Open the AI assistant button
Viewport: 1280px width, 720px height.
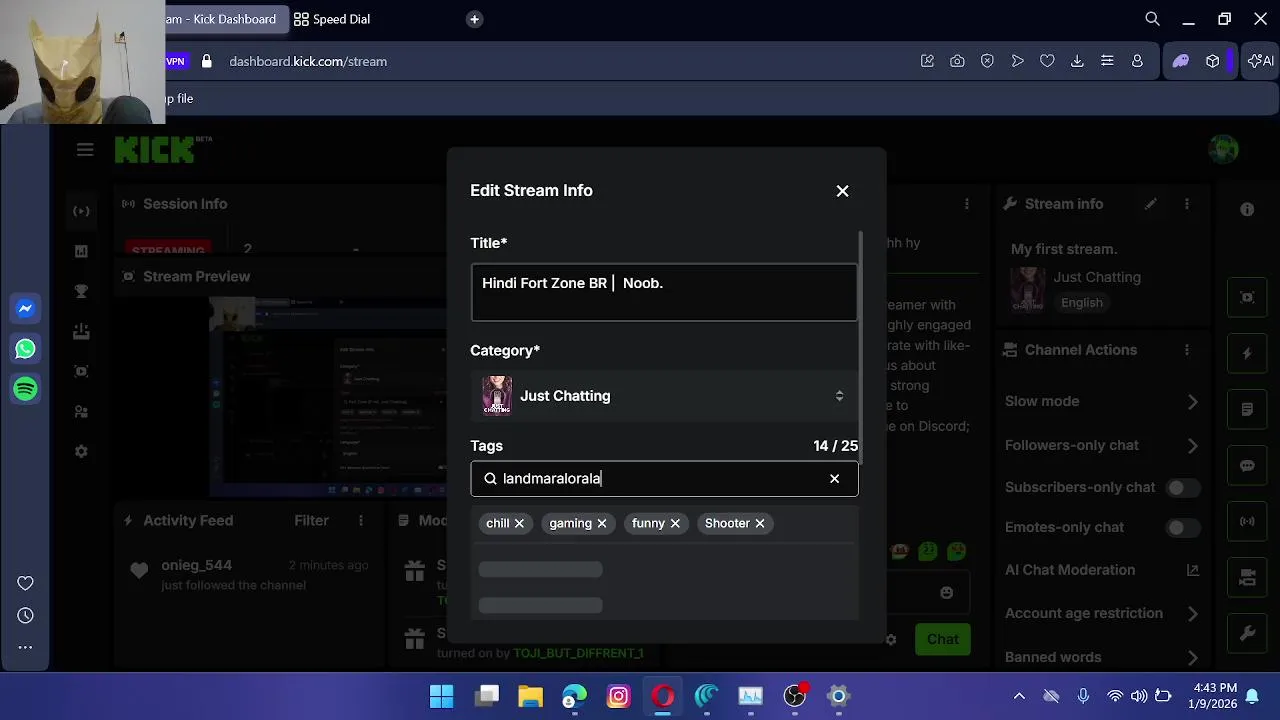pyautogui.click(x=1260, y=61)
